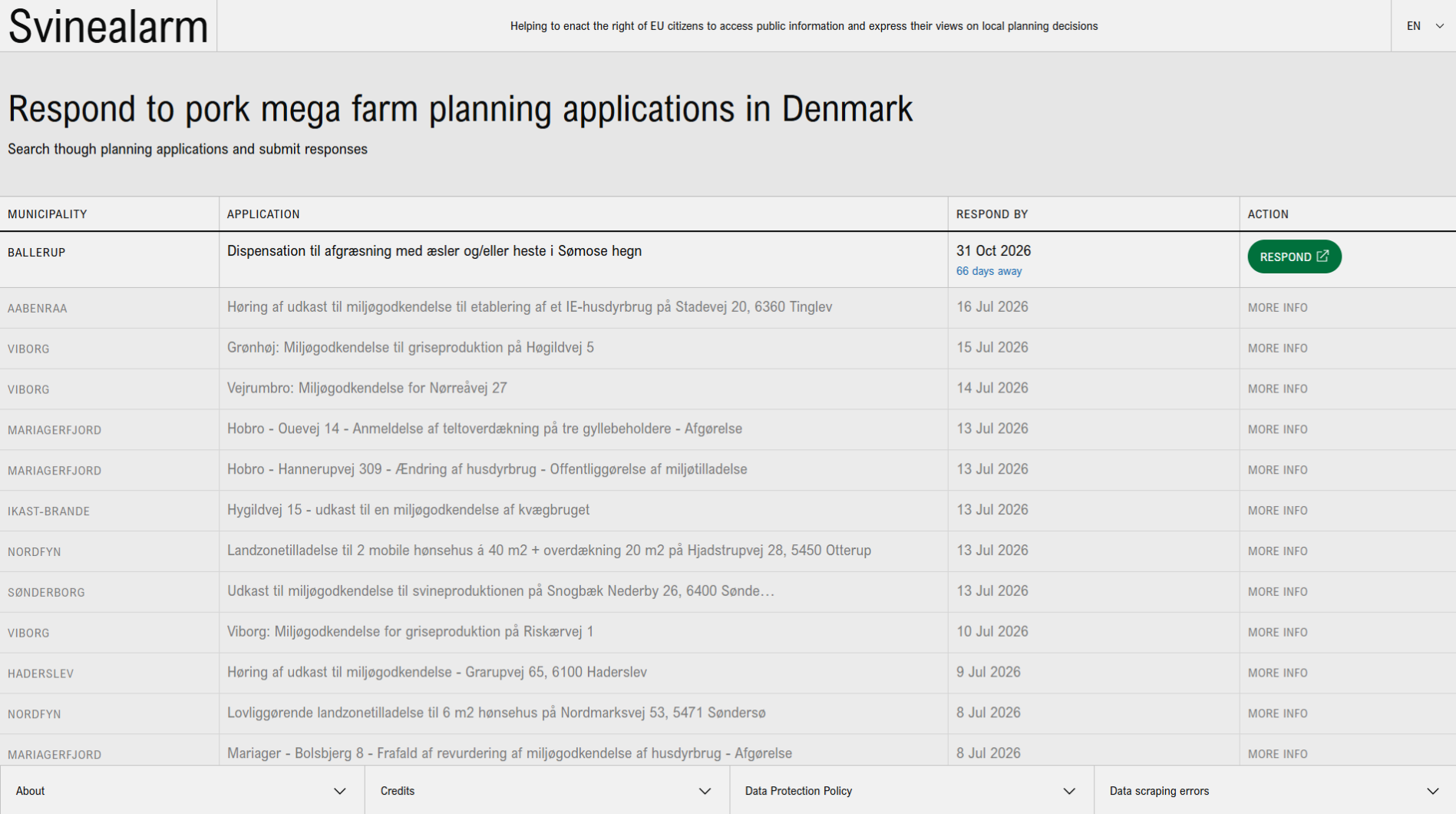
Task: Expand the Credits footer section
Action: 546,790
